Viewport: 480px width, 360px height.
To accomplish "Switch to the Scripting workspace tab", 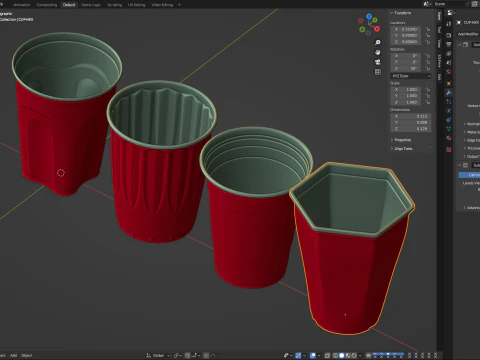I will pos(114,5).
